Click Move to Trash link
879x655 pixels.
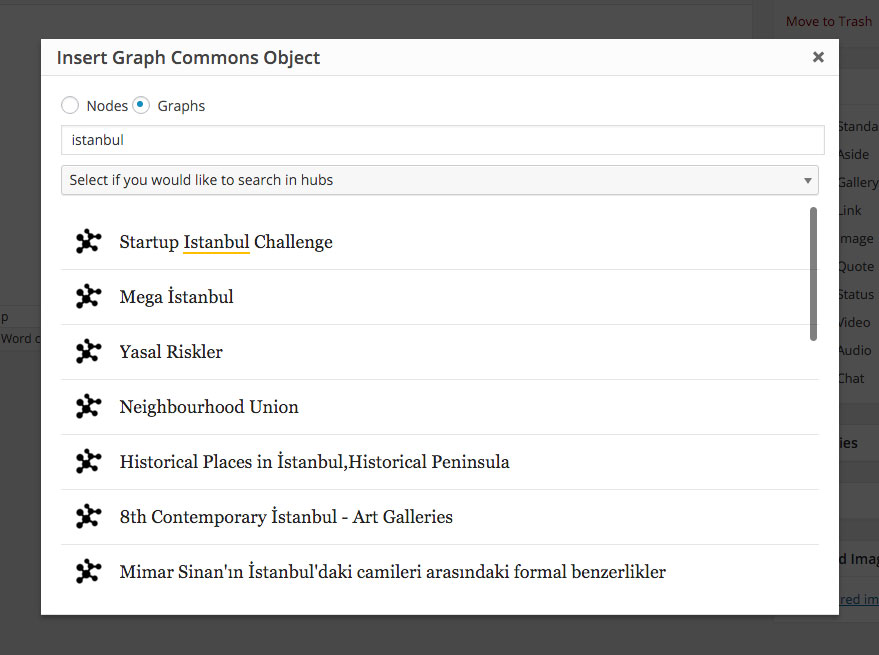[x=828, y=21]
